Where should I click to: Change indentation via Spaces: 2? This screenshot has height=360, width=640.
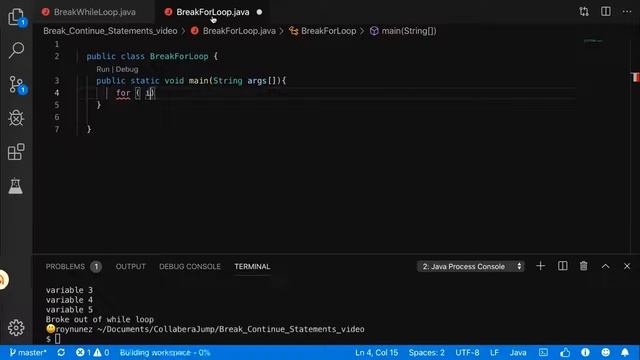[427, 352]
